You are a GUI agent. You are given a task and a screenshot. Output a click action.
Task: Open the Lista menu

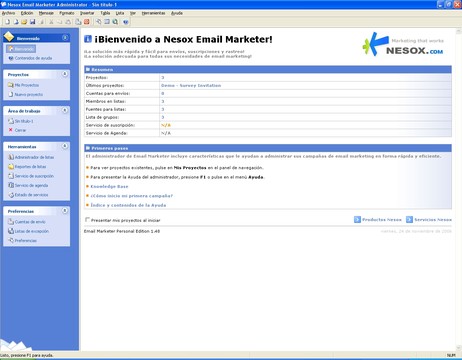[120, 13]
